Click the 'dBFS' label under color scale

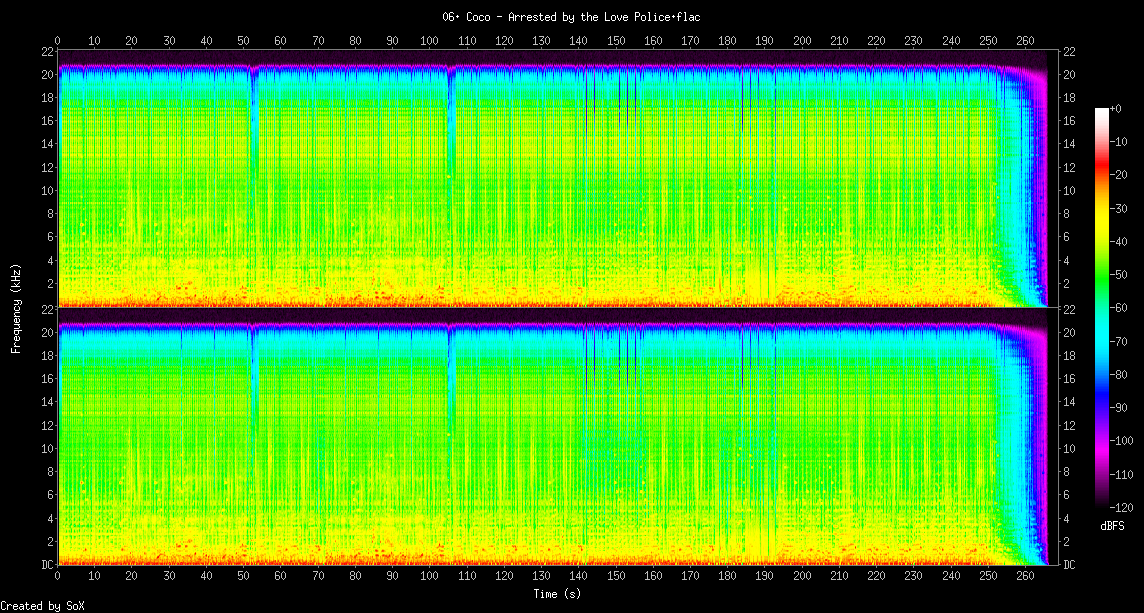pyautogui.click(x=1112, y=526)
